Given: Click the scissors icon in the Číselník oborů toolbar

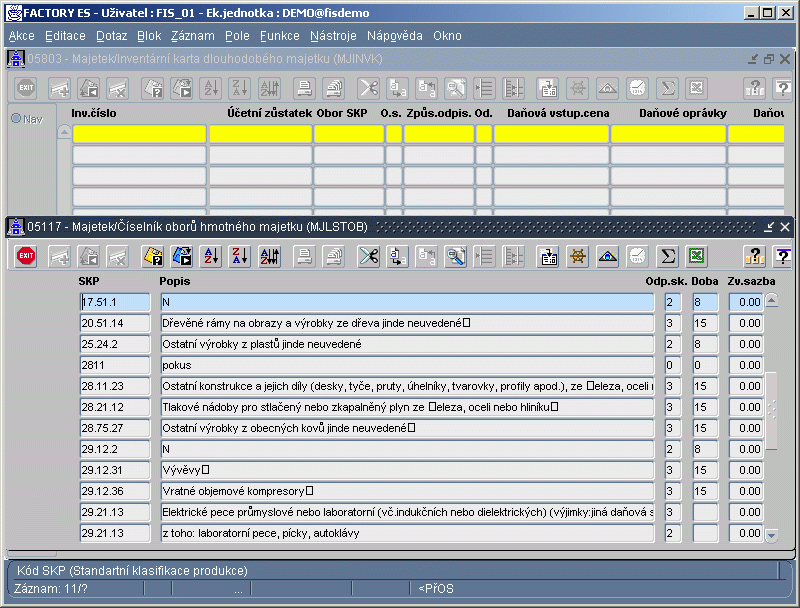Looking at the screenshot, I should click(x=369, y=257).
